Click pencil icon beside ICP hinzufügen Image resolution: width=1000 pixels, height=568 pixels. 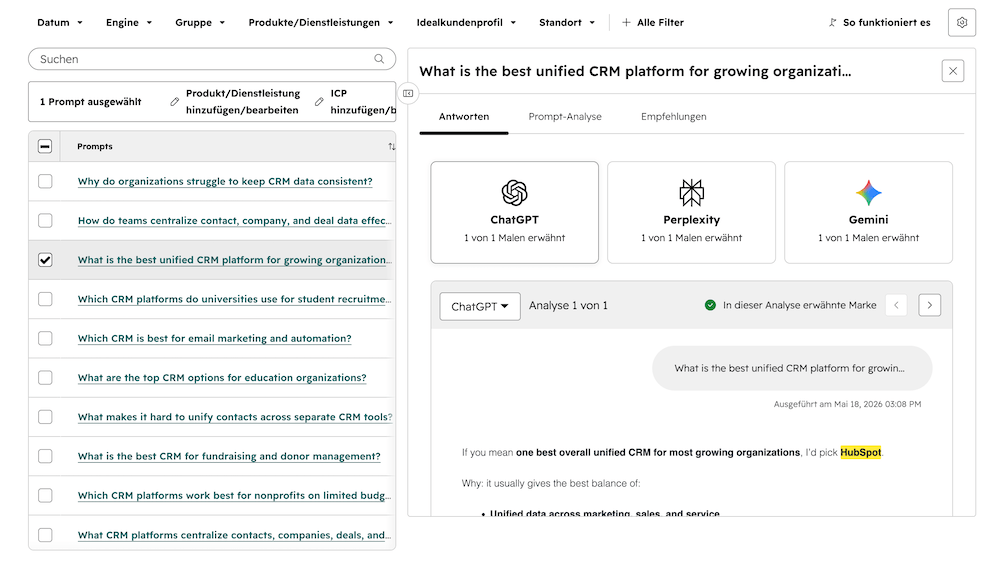pos(319,102)
